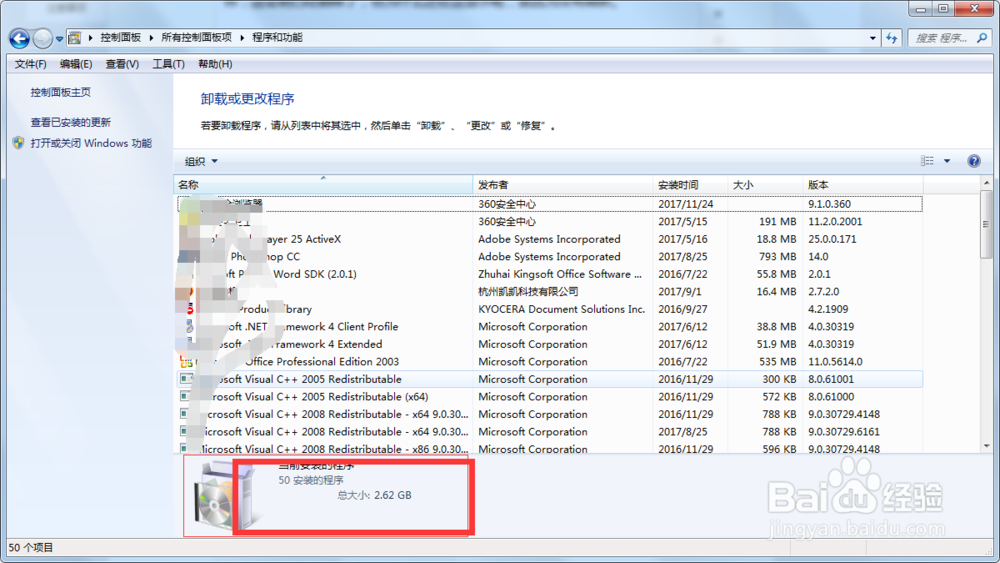
Task: Click the Back navigation arrow
Action: point(19,39)
